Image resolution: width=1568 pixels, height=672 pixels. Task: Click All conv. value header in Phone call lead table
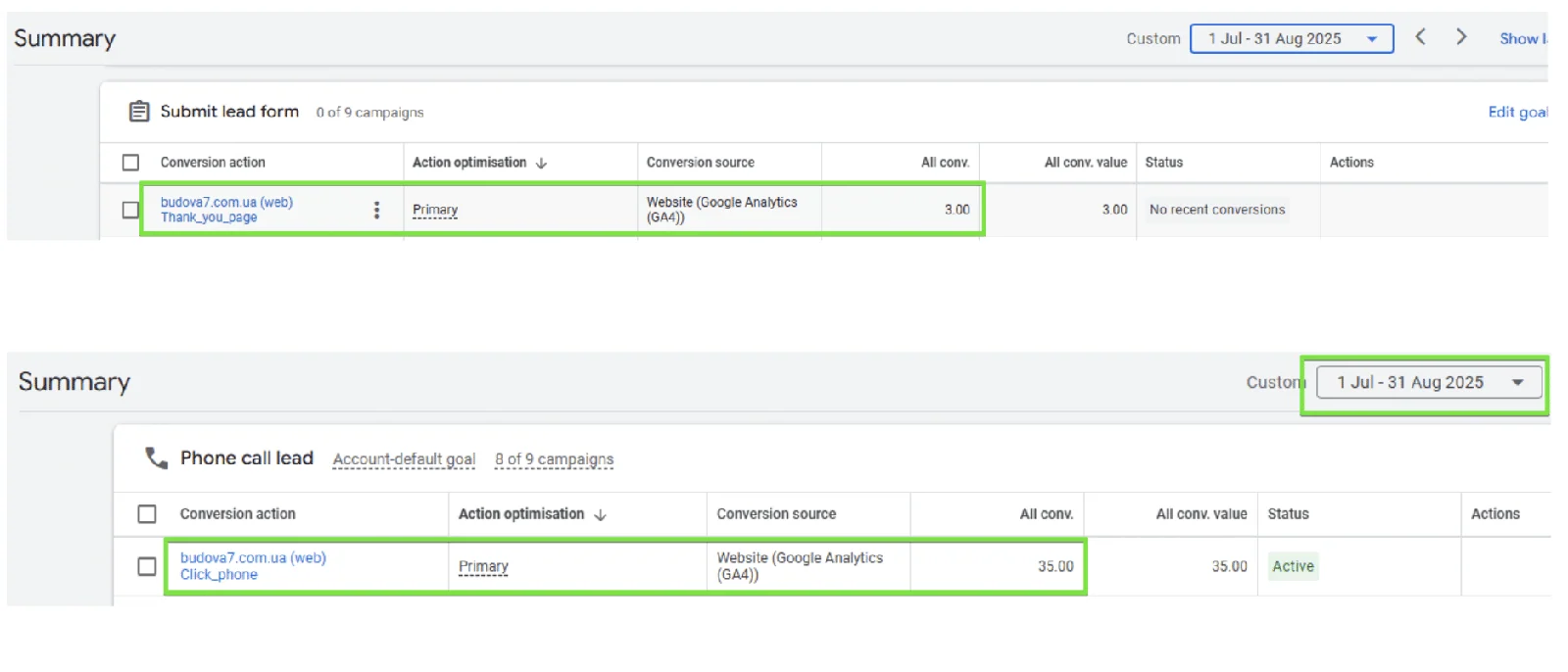[x=1201, y=514]
